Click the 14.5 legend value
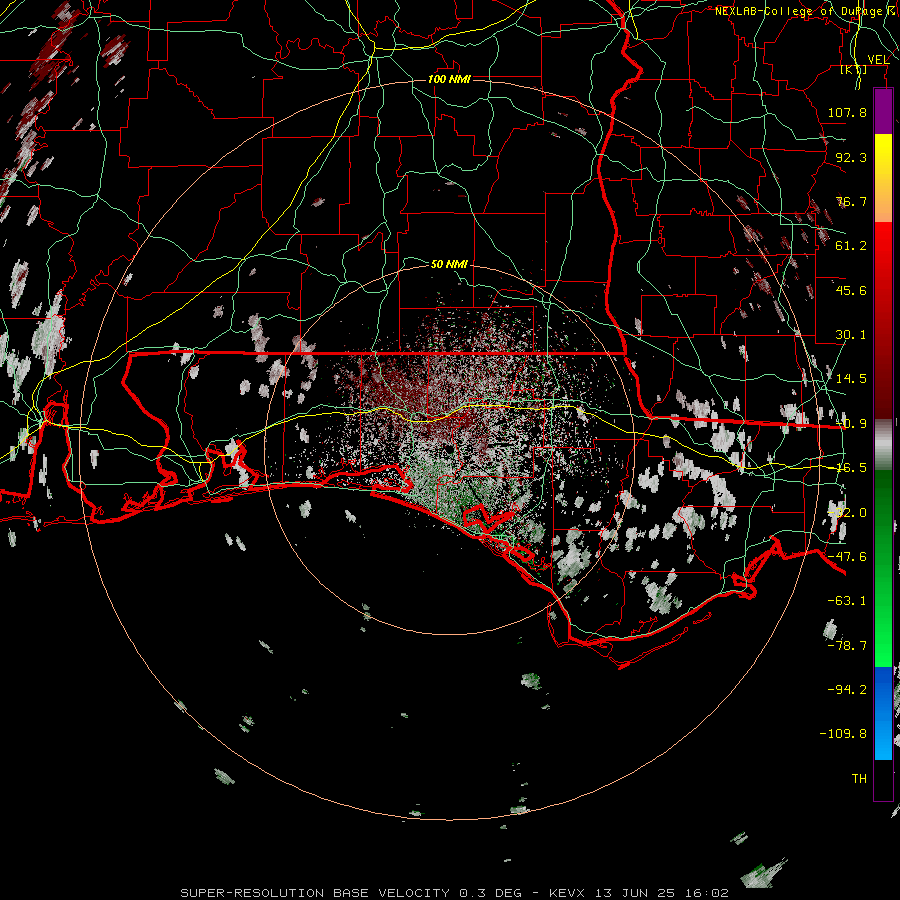 click(x=851, y=379)
